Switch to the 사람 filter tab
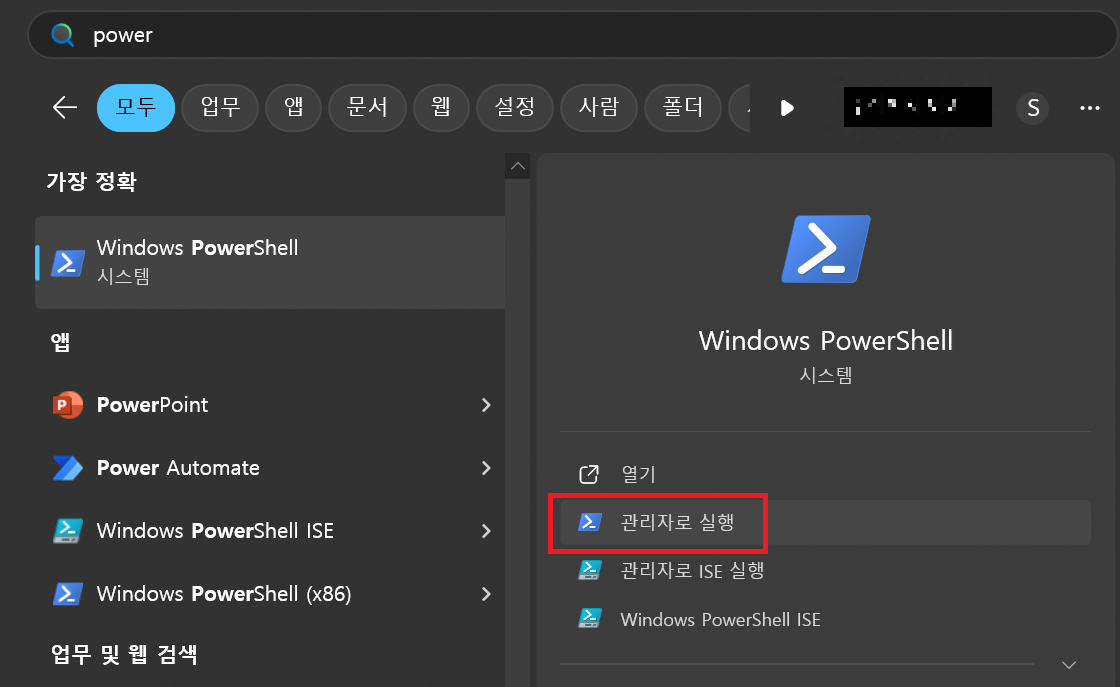 click(599, 108)
